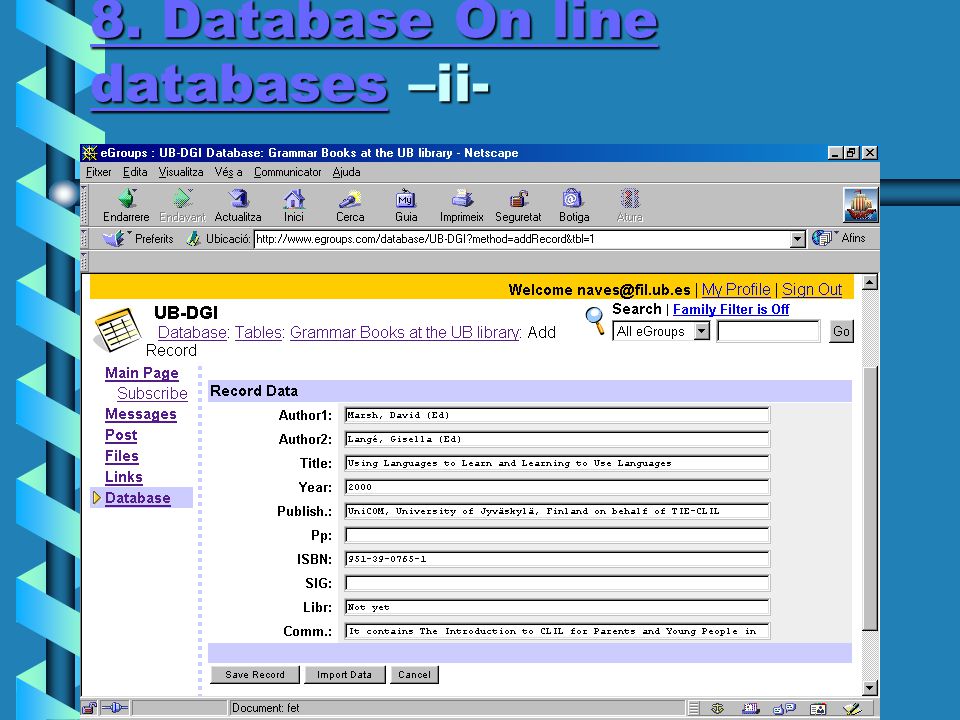Go to Inici home icon
Screen dimensions: 960x720
294,198
